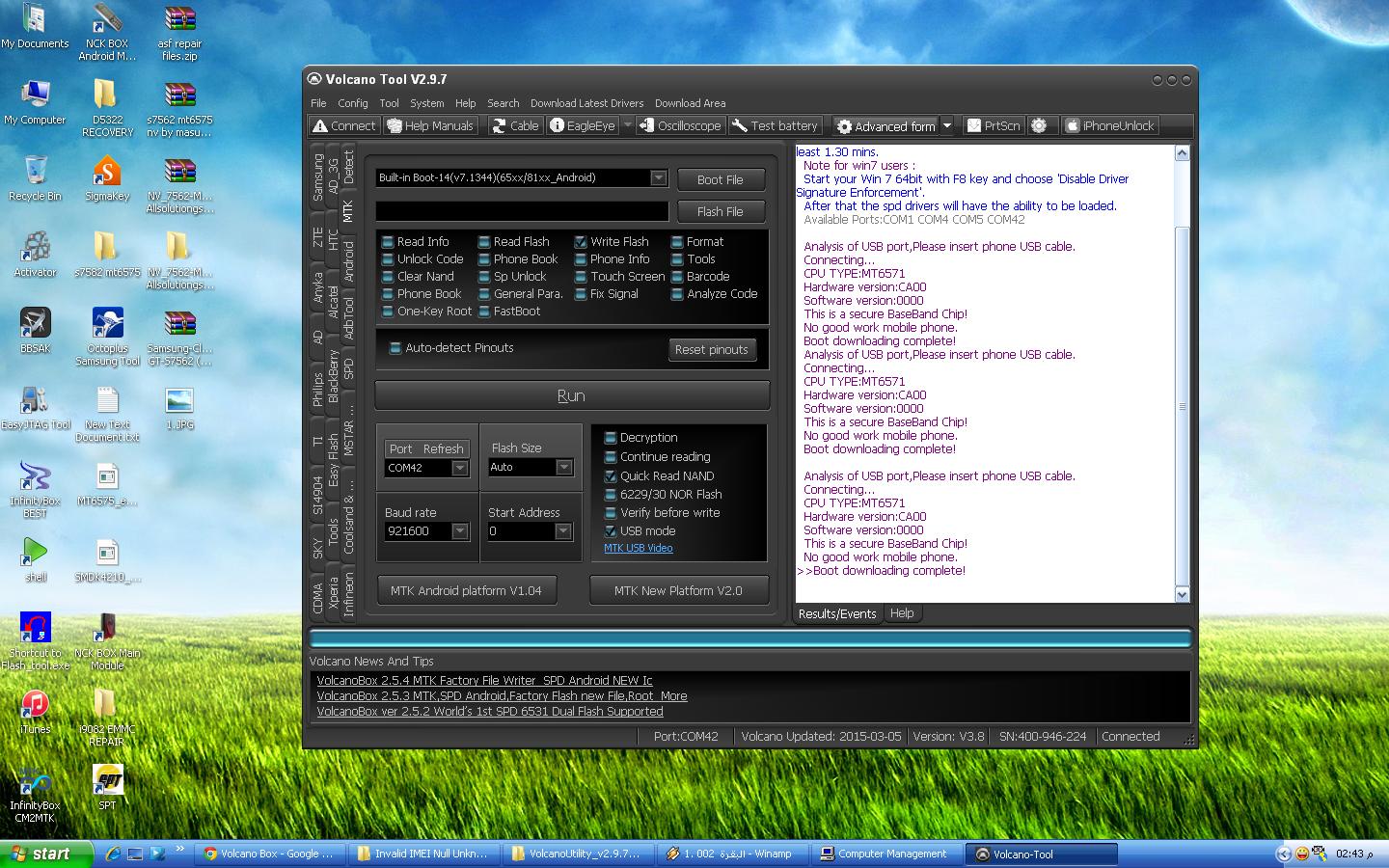The image size is (1389, 868).
Task: Uncheck the Write Flash checkbox
Action: click(x=581, y=242)
